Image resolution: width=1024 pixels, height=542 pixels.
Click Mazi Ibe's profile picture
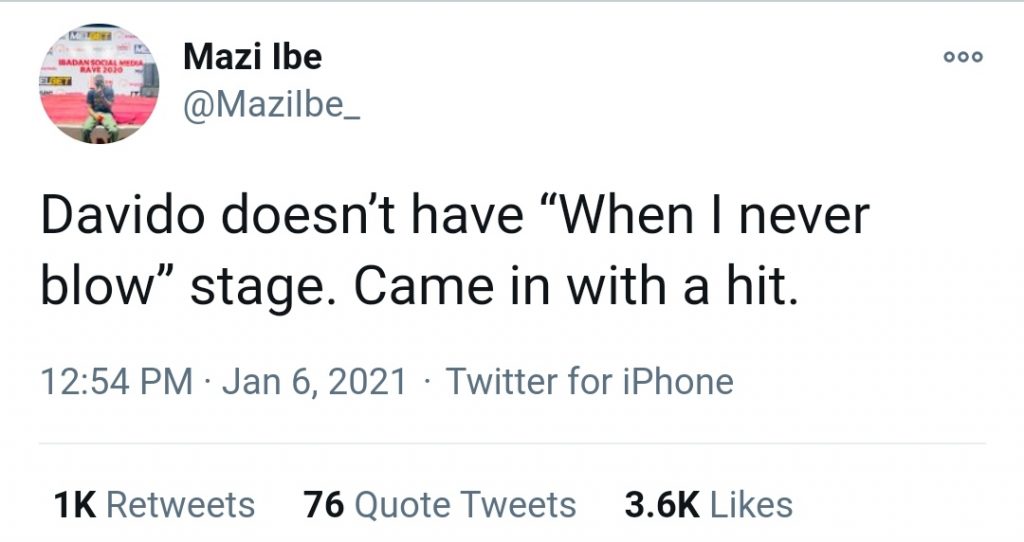[100, 83]
